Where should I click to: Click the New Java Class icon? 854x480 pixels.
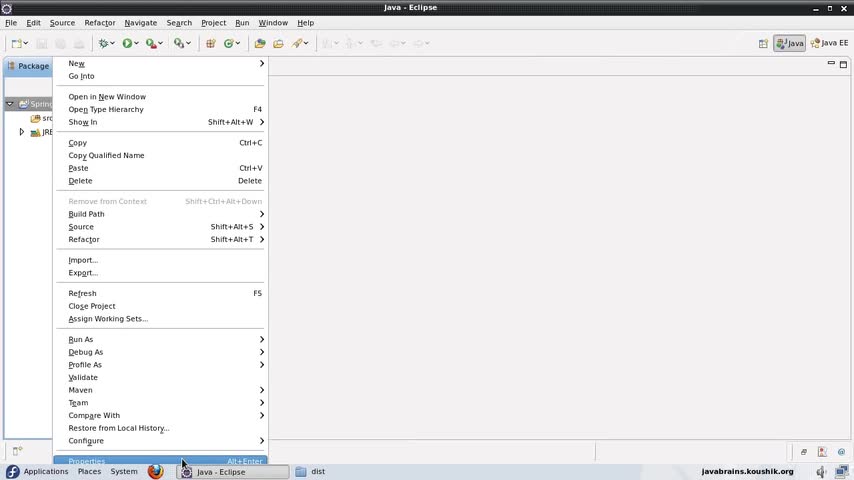[229, 43]
